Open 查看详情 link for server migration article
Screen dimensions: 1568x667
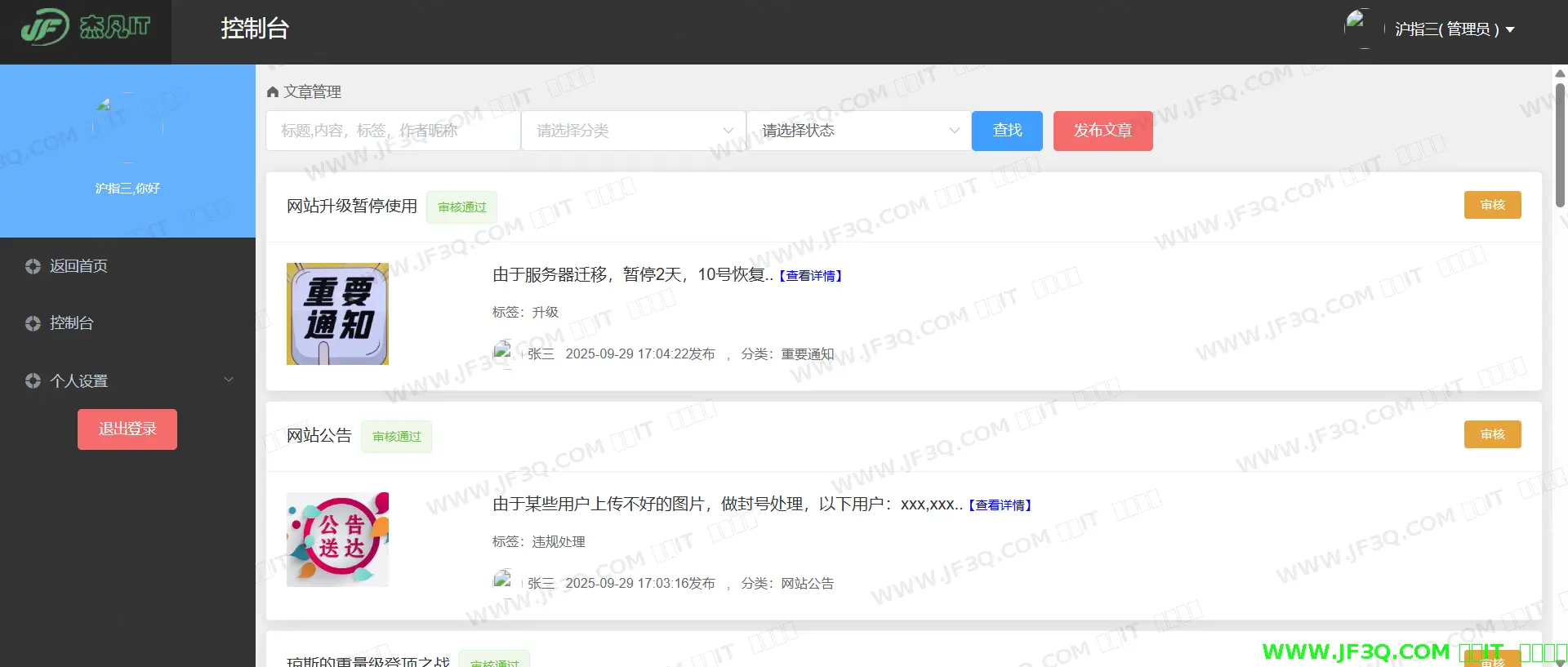(810, 276)
